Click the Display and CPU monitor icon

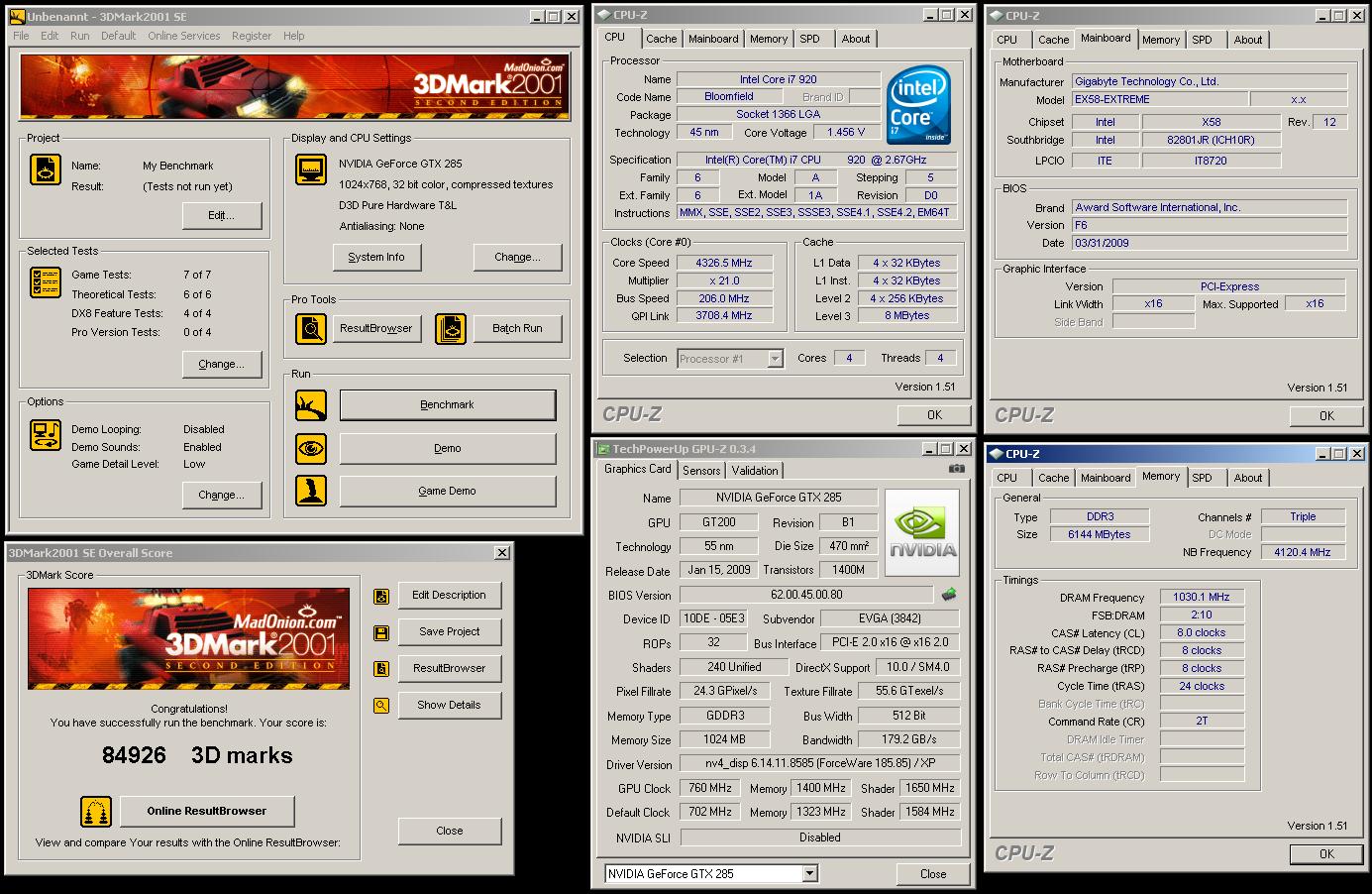click(311, 169)
